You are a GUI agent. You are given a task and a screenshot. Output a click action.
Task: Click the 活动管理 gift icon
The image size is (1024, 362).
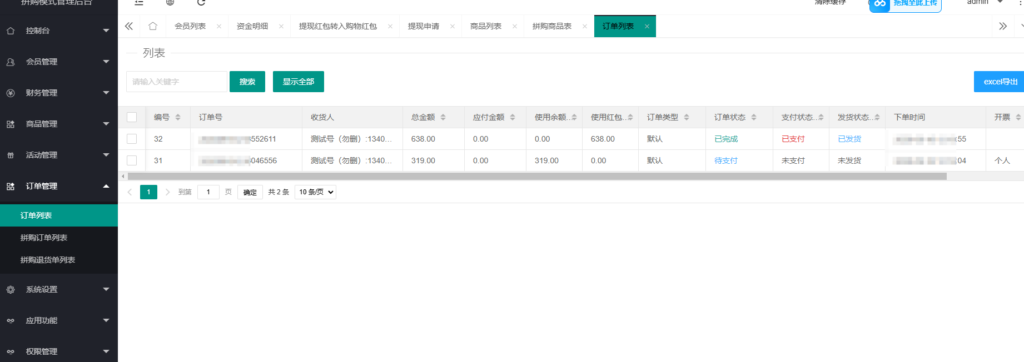coord(10,155)
